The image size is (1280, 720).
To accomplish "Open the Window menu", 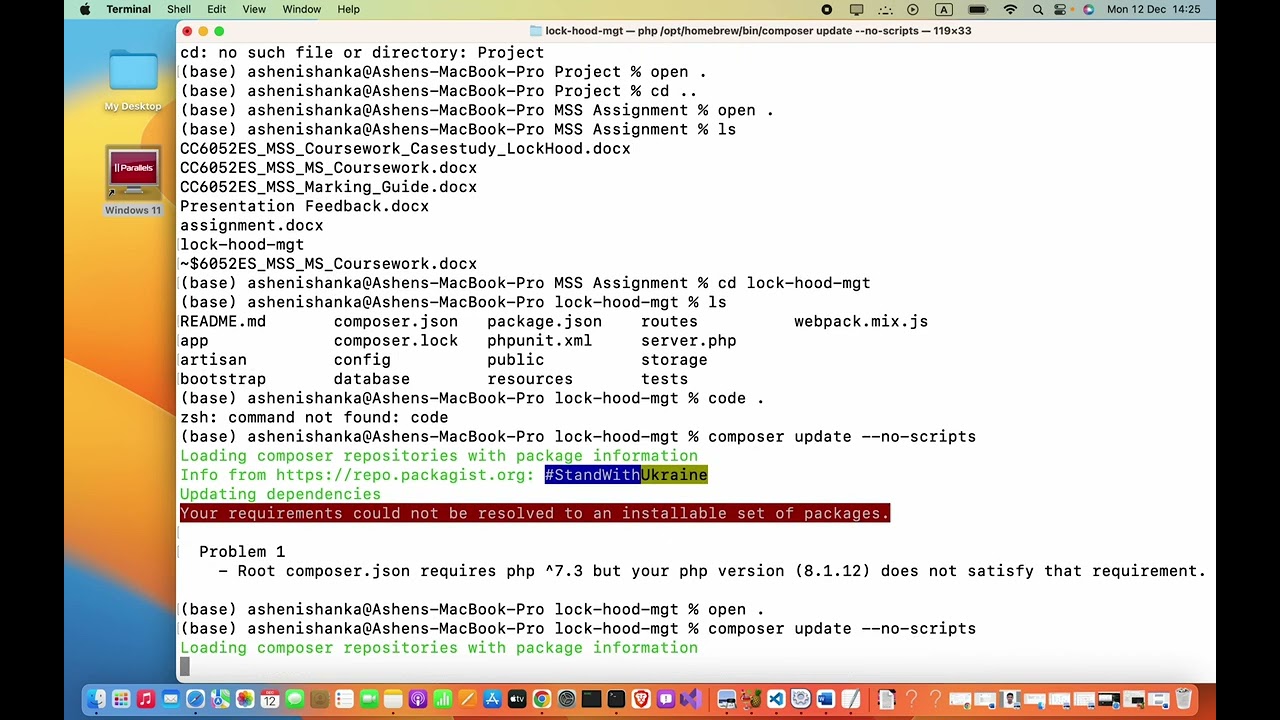I will coord(301,9).
